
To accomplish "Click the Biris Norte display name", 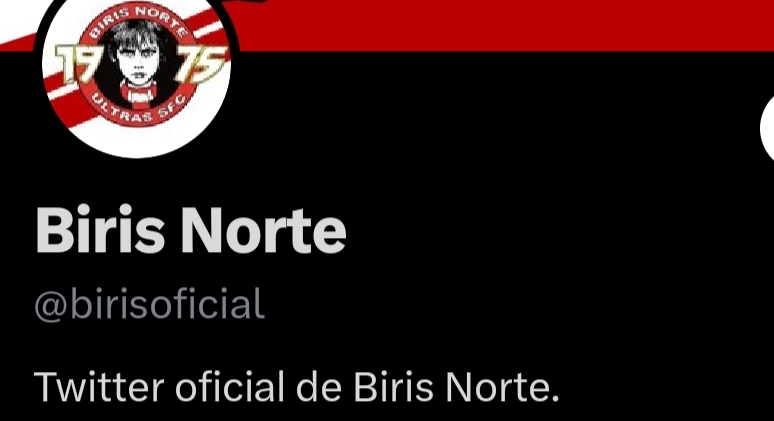I will 191,230.
